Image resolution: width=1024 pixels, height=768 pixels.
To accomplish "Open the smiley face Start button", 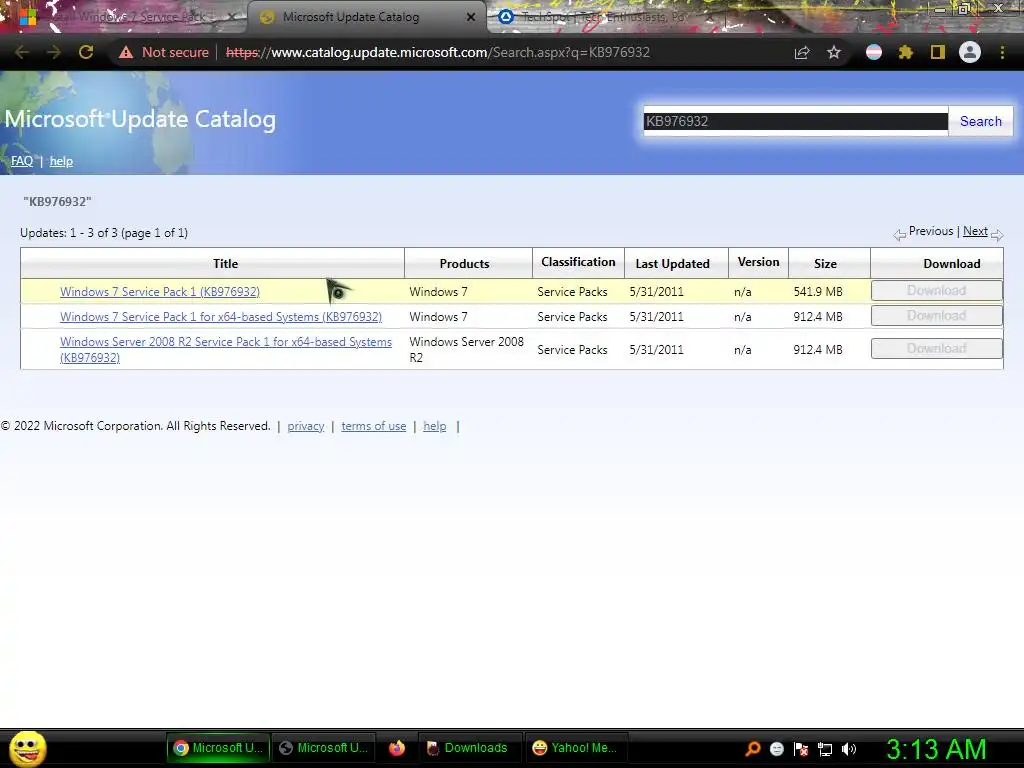I will pos(27,748).
